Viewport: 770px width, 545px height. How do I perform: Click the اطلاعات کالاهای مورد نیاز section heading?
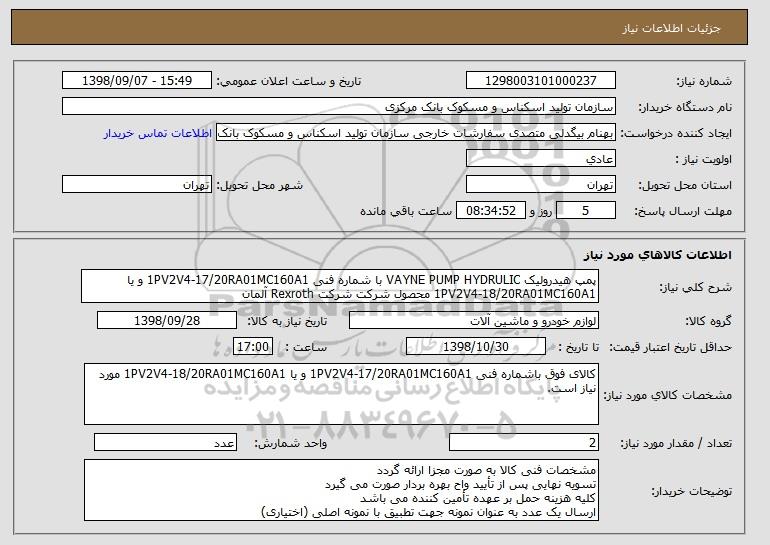658,255
